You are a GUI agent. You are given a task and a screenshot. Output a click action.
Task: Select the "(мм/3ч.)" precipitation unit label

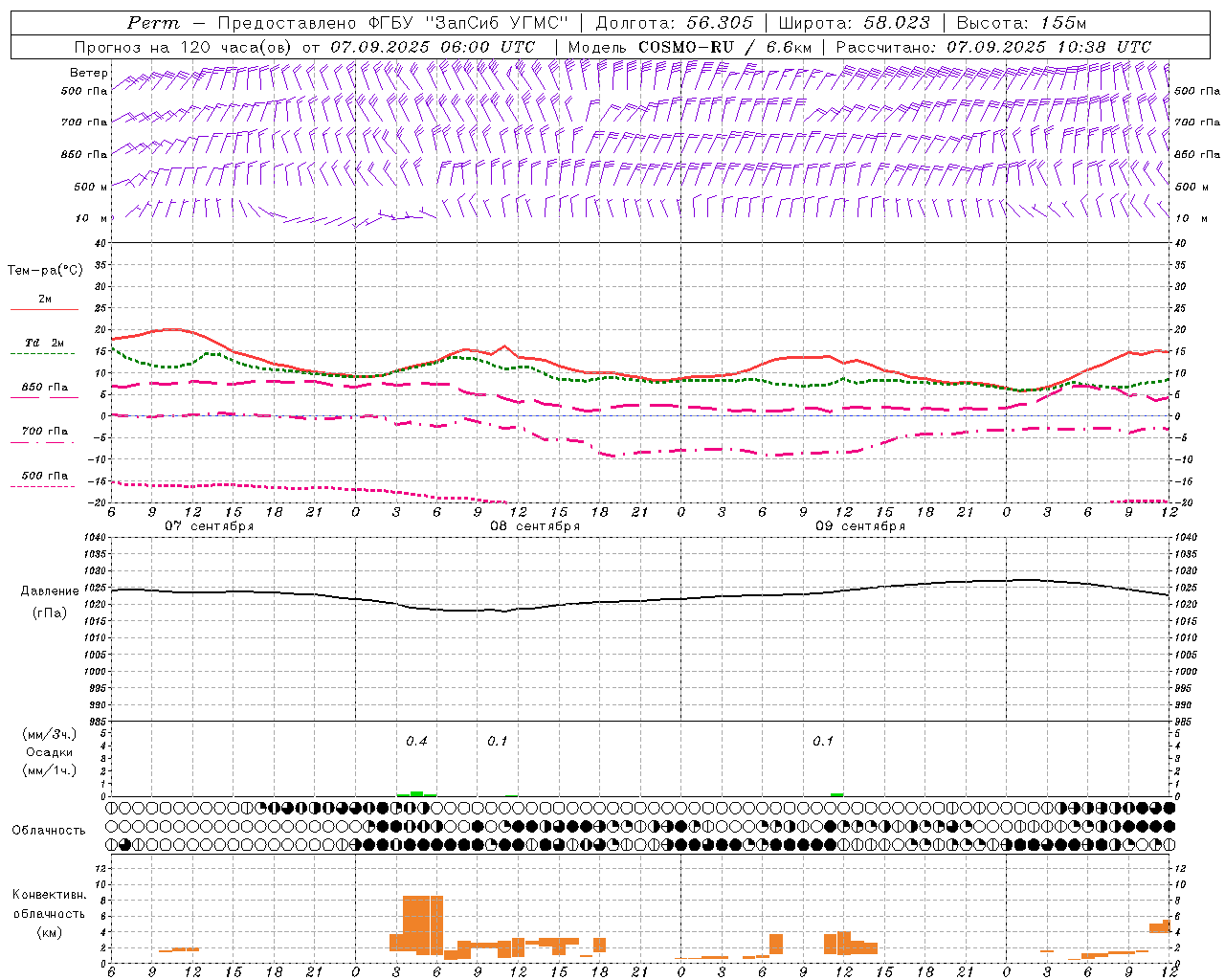[50, 735]
